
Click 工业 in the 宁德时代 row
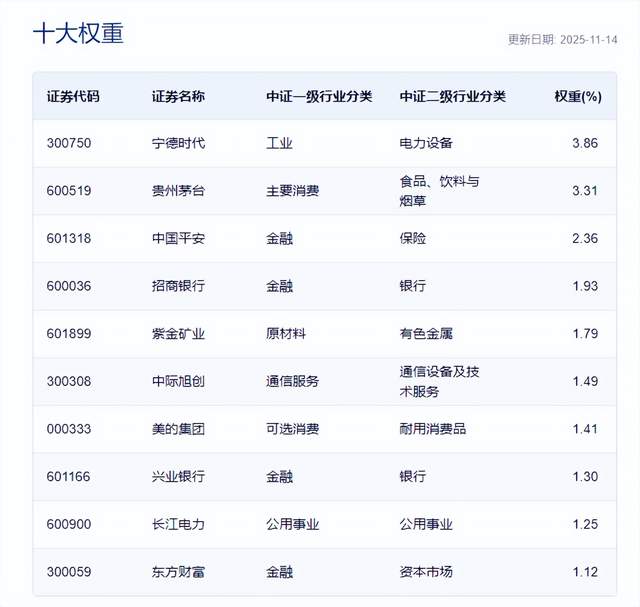point(279,143)
